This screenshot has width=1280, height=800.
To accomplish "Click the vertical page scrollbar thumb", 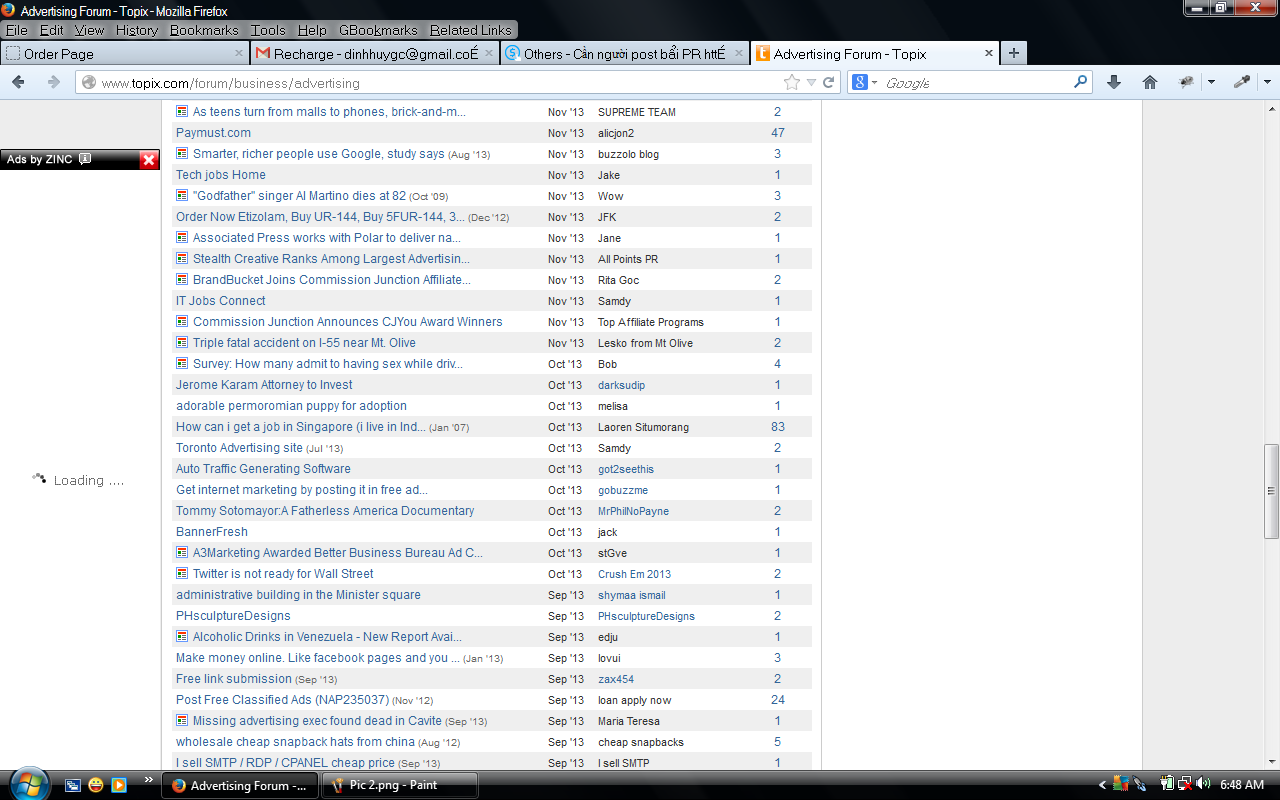I will pos(1271,492).
